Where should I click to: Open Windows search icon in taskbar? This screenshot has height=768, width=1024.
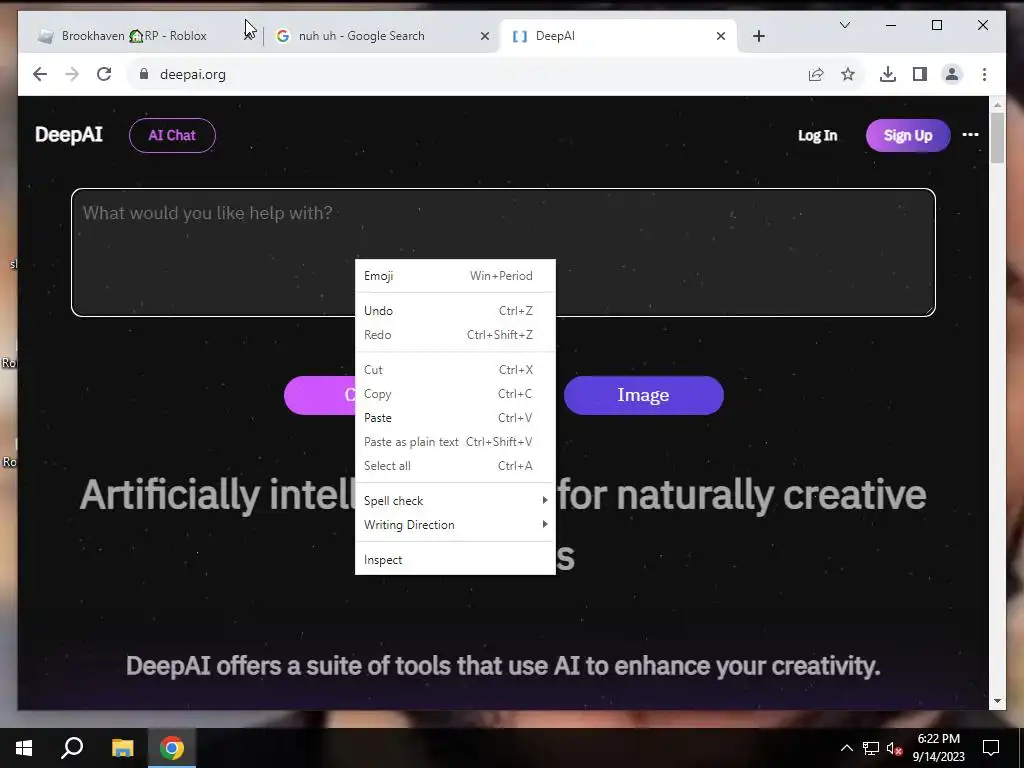72,748
